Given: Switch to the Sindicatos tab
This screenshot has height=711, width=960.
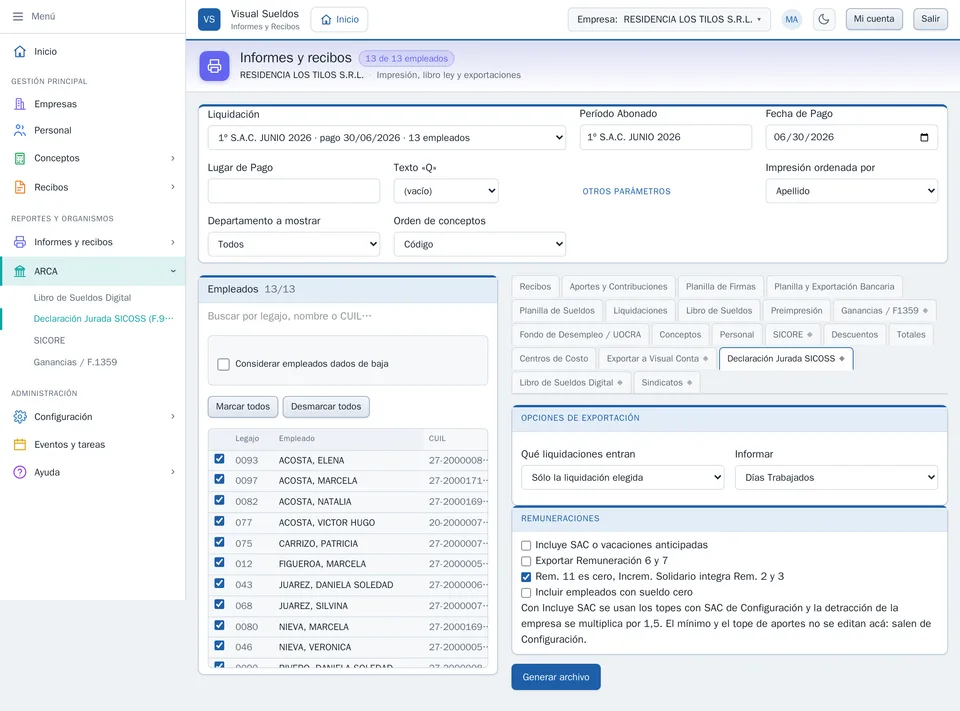Looking at the screenshot, I should [667, 383].
